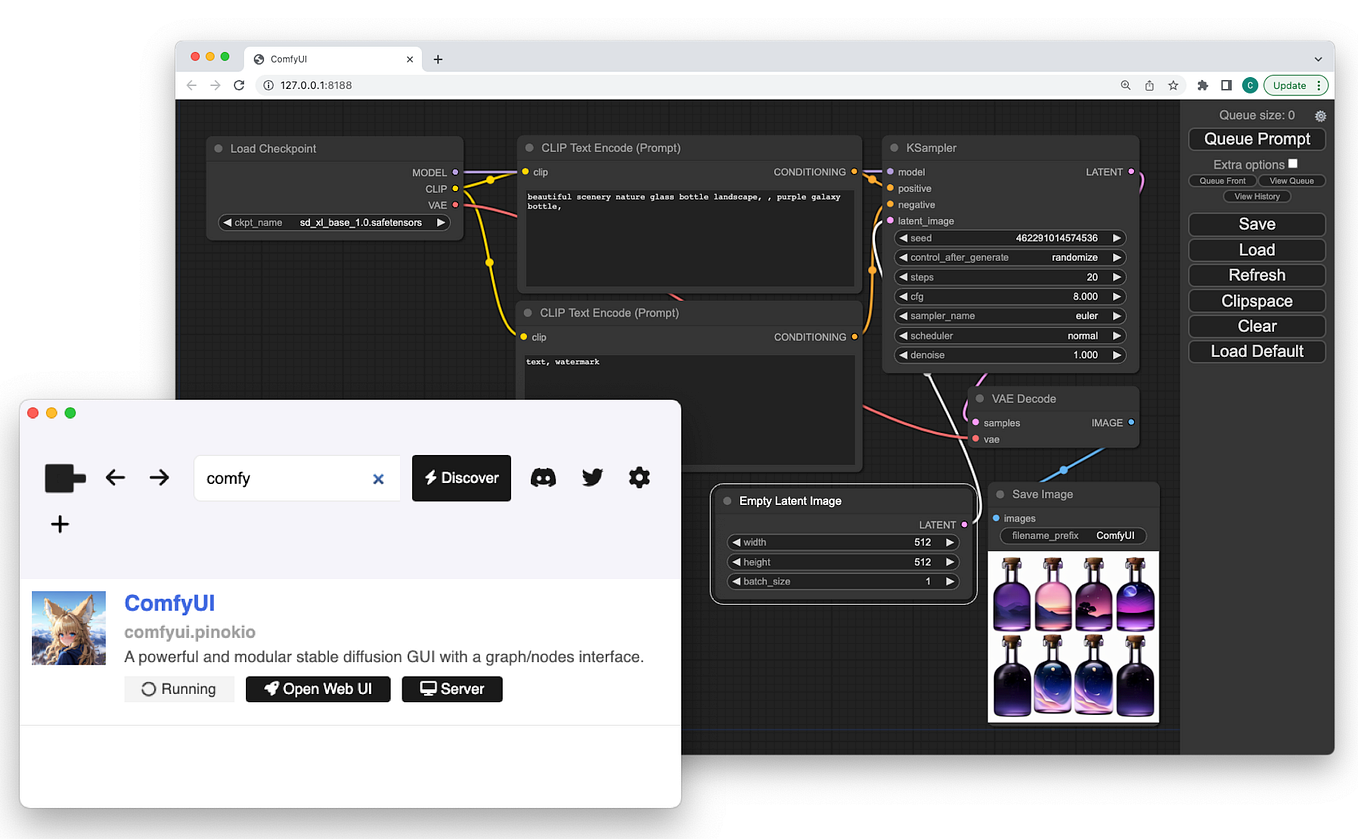Viewport: 1358px width, 839px height.
Task: Select the ComfyUI browser tab
Action: [320, 58]
